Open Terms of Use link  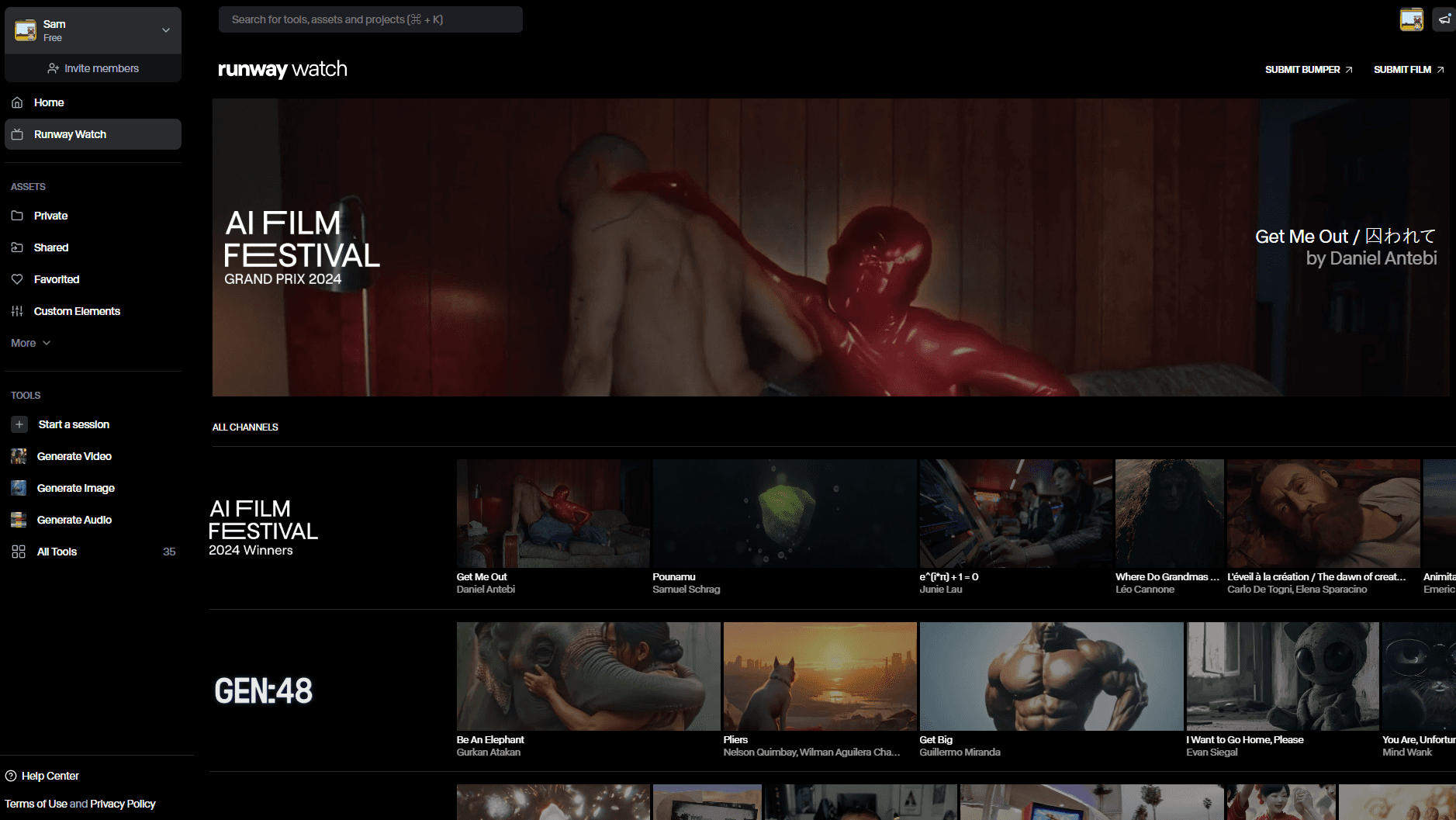[36, 804]
